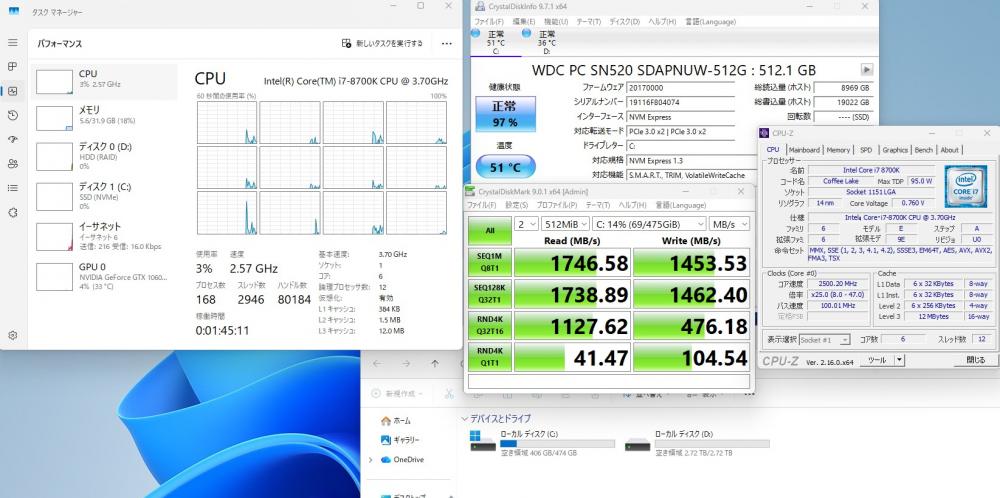Open Services icon in Task Manager sidebar

(13, 212)
